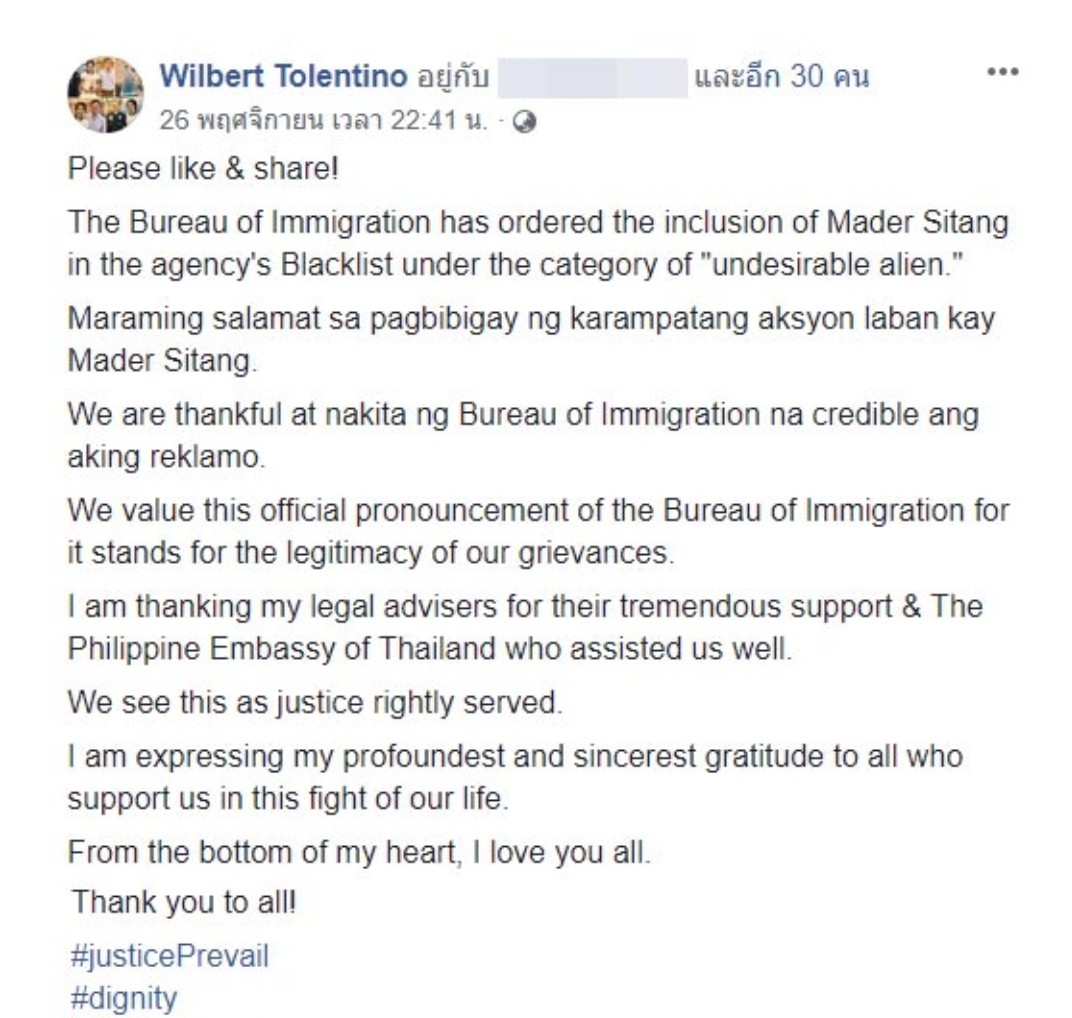Click the globe public privacy icon
Screen dimensions: 1072x1018
(524, 122)
